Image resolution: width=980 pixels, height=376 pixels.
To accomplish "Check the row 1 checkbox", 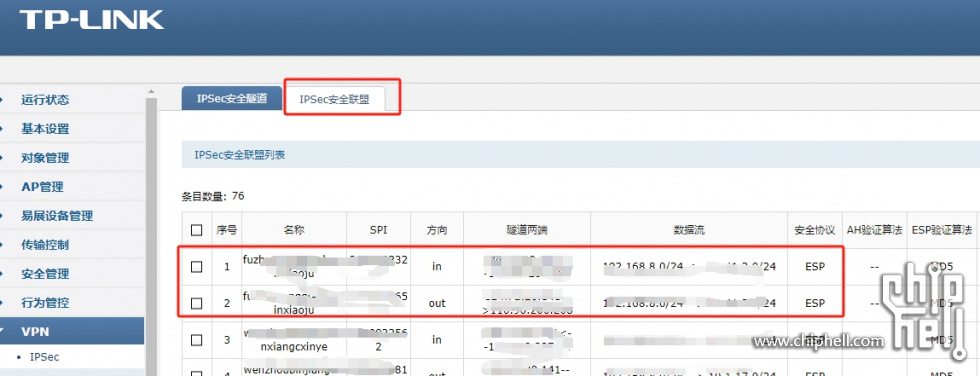I will pyautogui.click(x=197, y=267).
